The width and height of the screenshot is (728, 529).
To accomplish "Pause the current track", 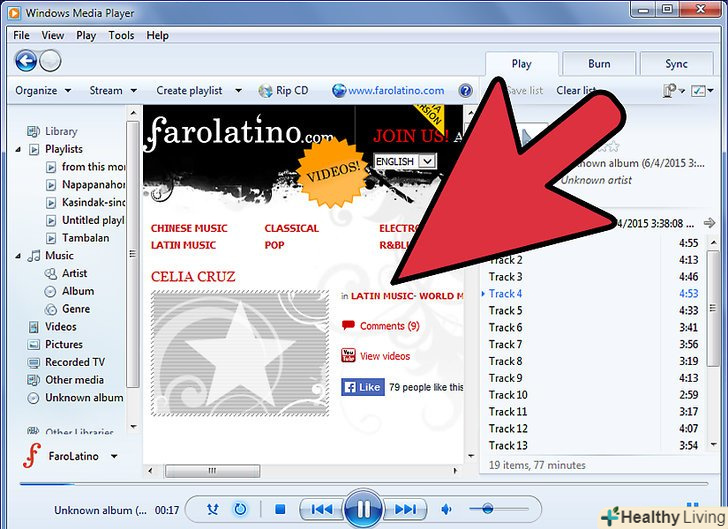I will pyautogui.click(x=363, y=509).
